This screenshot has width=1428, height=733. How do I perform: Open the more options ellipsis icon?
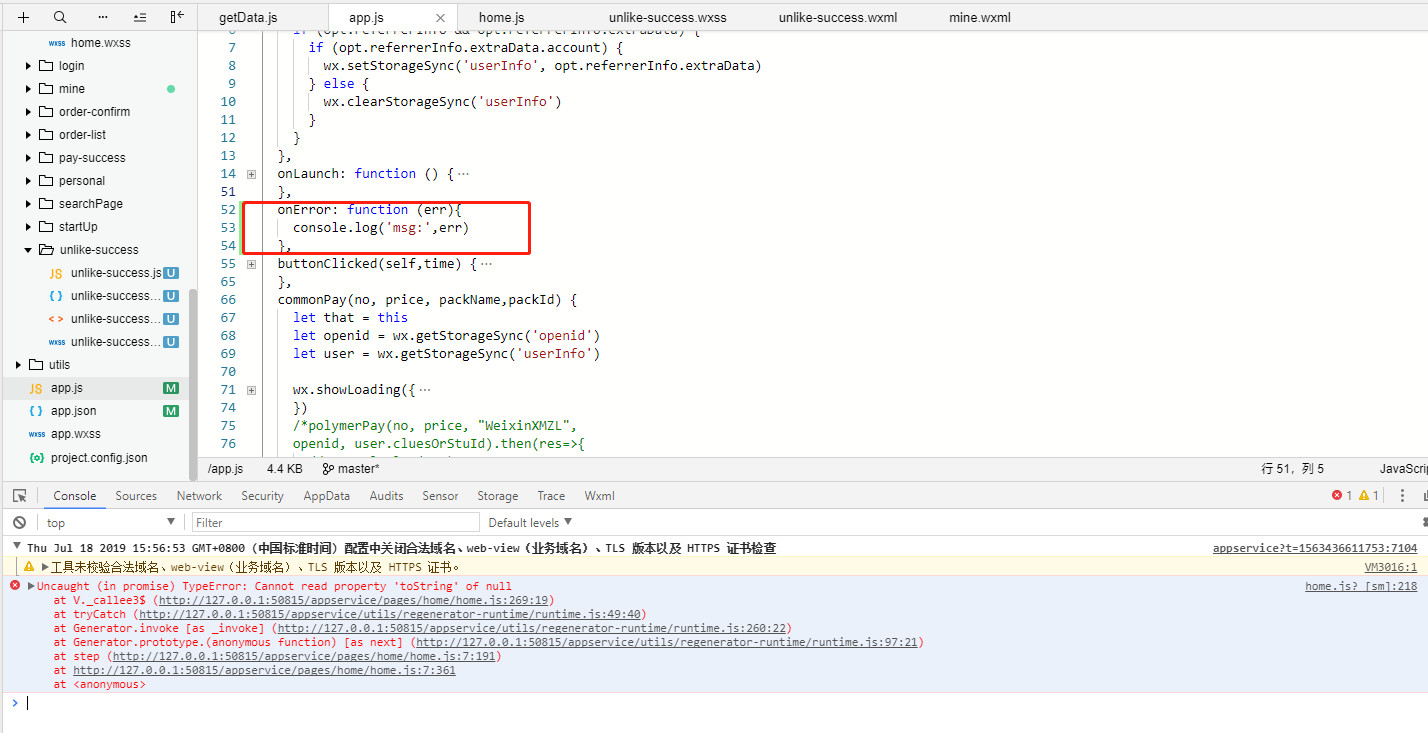103,17
